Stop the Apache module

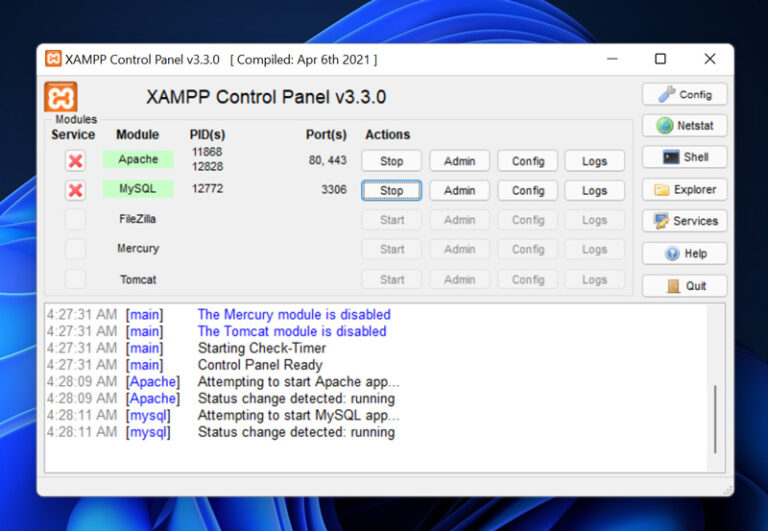[x=391, y=161]
